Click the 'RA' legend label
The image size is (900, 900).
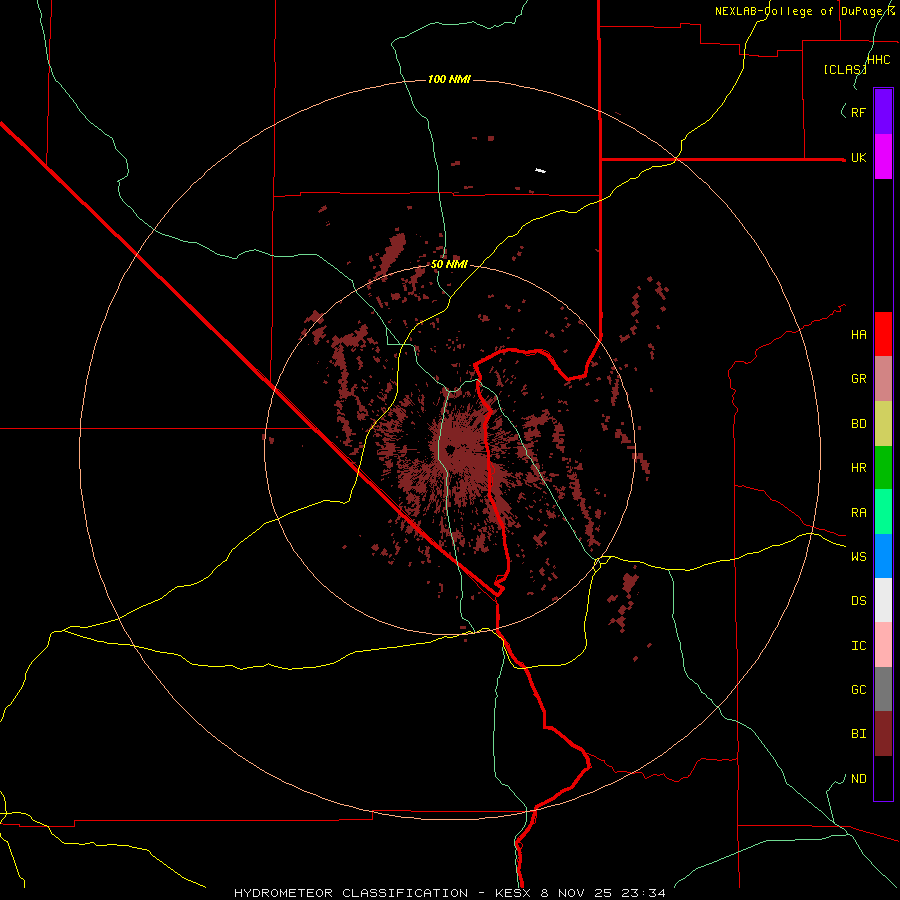tap(858, 513)
